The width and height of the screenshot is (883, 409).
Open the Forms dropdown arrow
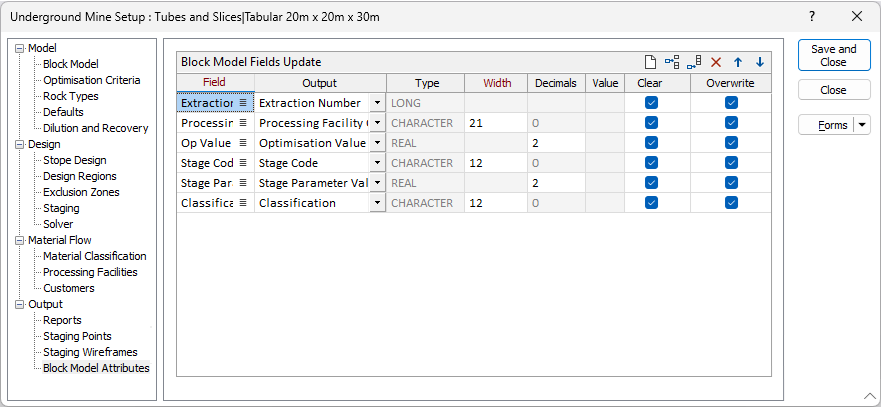pos(862,125)
